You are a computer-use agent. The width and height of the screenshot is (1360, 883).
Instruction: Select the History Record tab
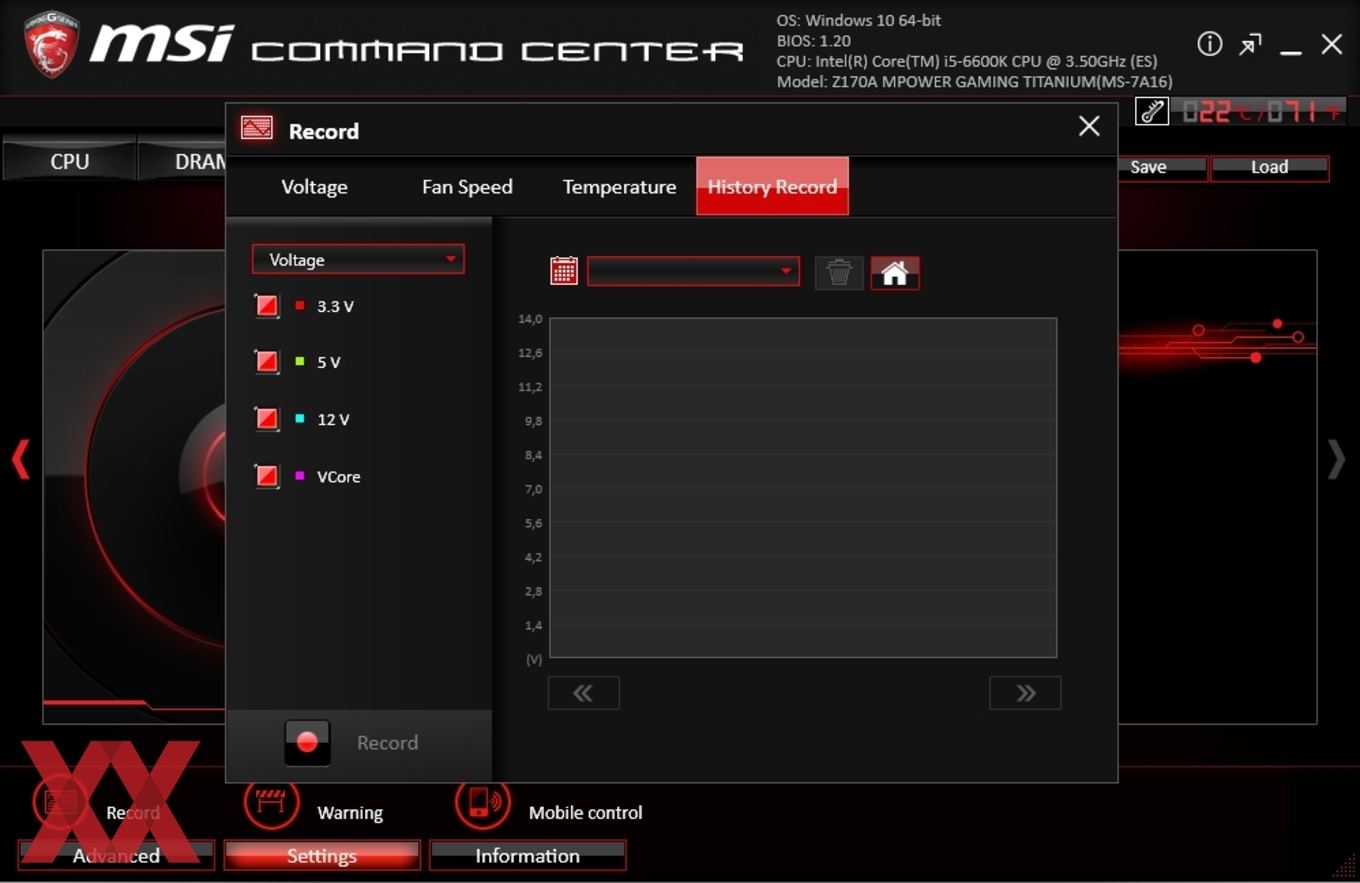click(x=772, y=186)
